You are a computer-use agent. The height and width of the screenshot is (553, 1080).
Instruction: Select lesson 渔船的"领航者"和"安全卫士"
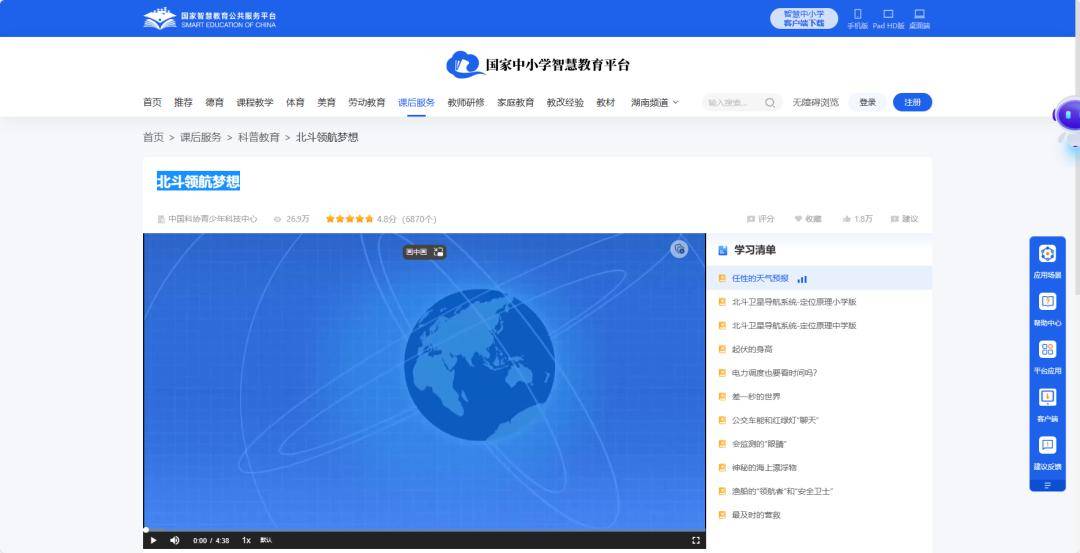coord(819,492)
